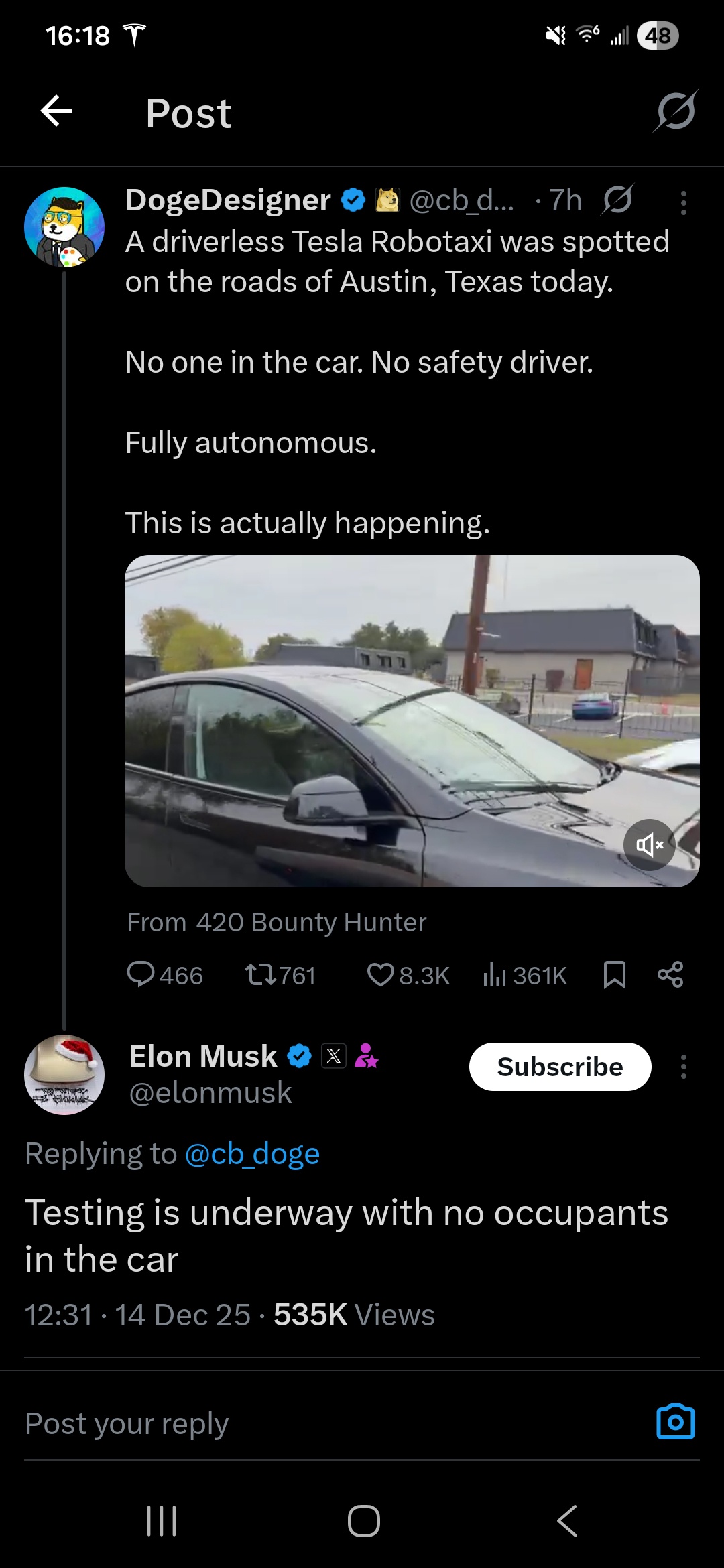This screenshot has width=724, height=1568.
Task: Open Grok icon in the Post header
Action: [676, 111]
